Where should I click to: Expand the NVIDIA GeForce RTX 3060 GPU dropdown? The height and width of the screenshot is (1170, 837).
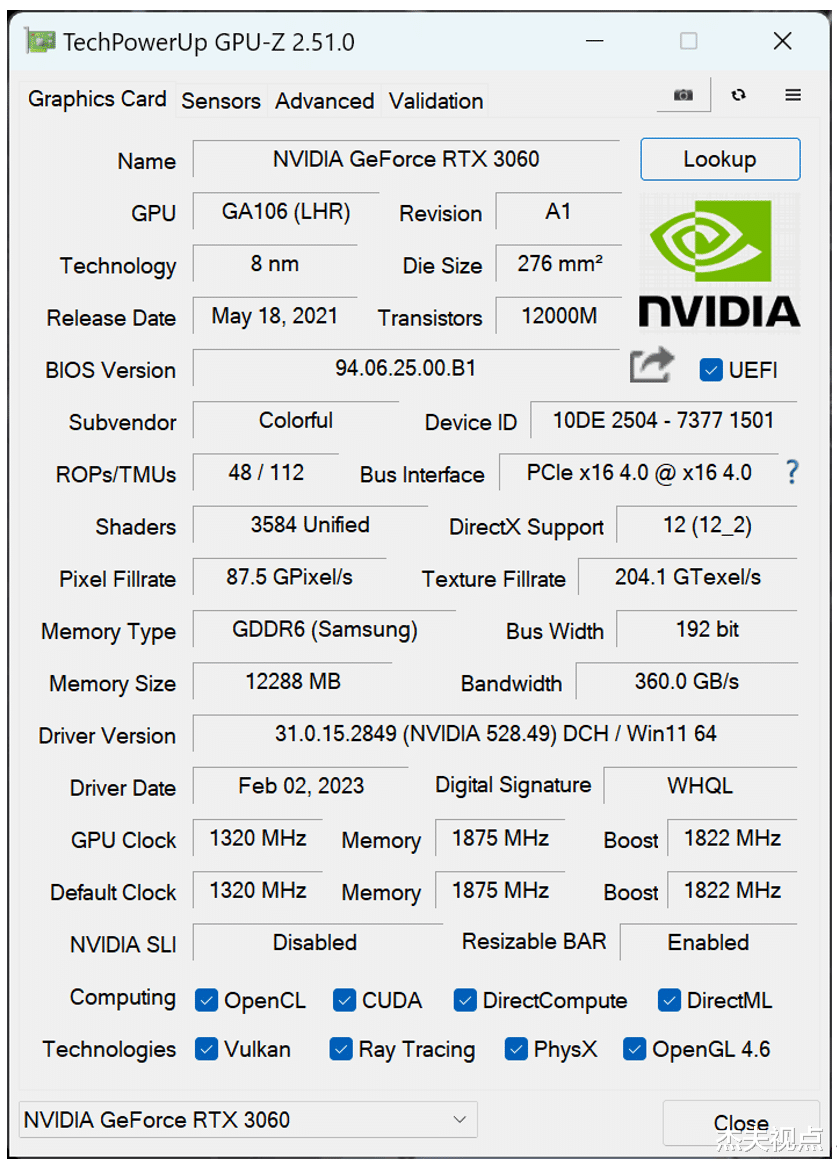248,1119
